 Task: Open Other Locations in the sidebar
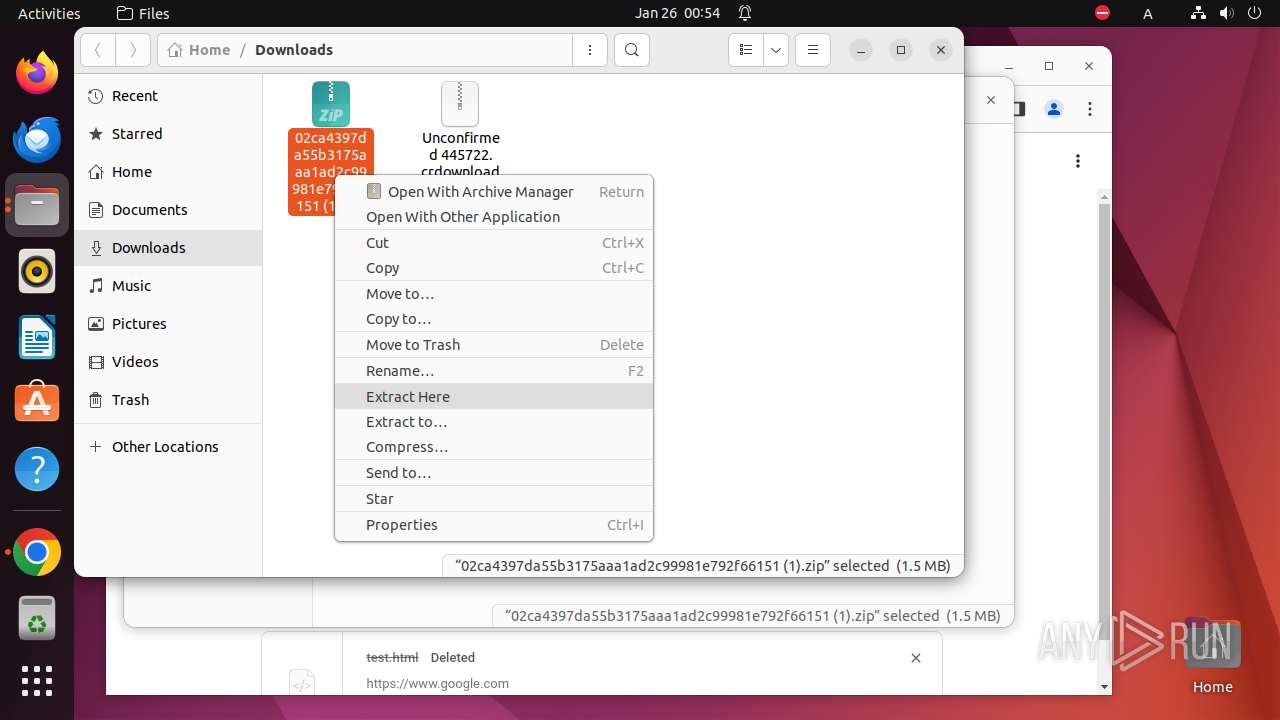[x=168, y=447]
